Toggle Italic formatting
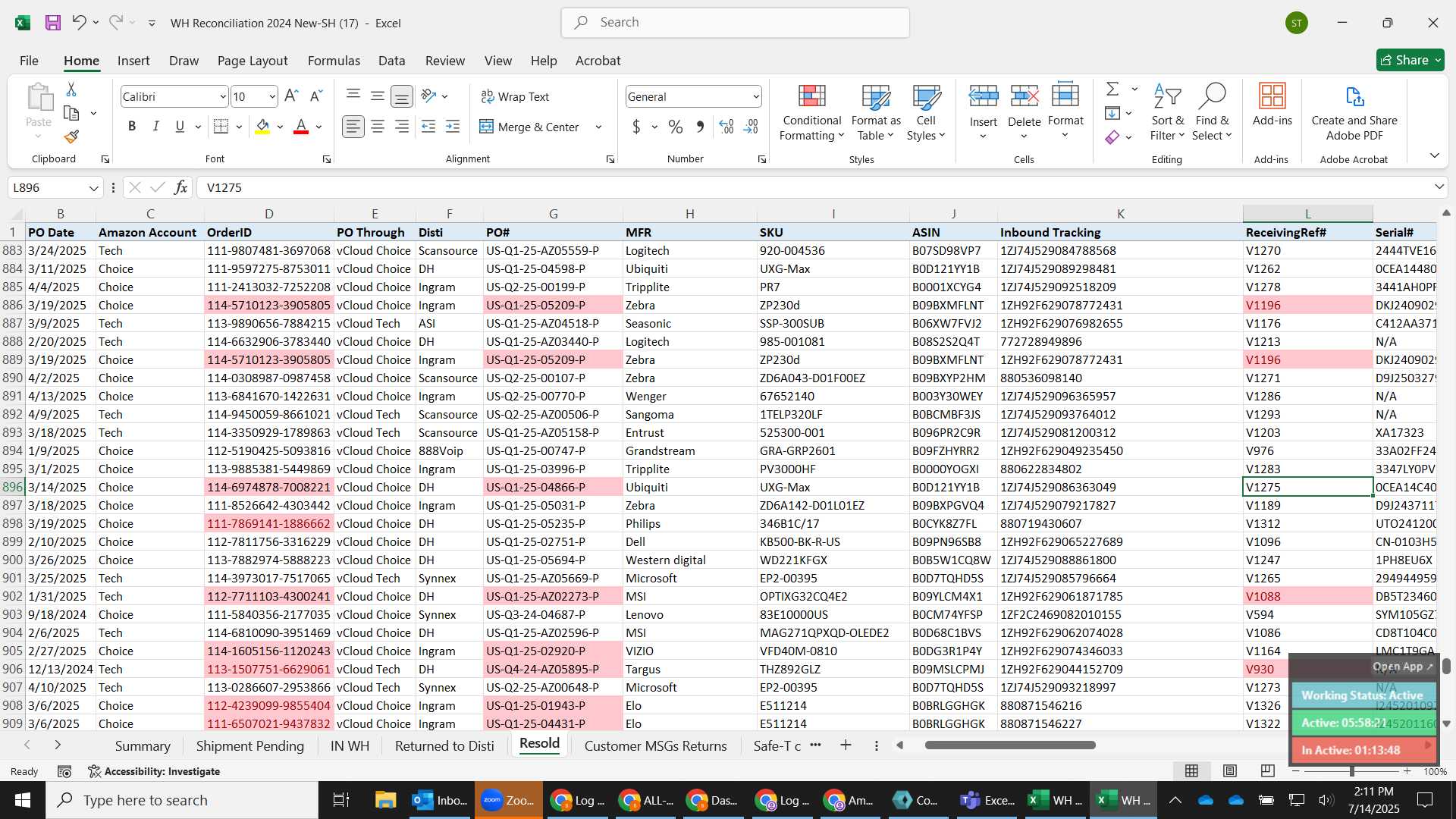 (x=155, y=127)
